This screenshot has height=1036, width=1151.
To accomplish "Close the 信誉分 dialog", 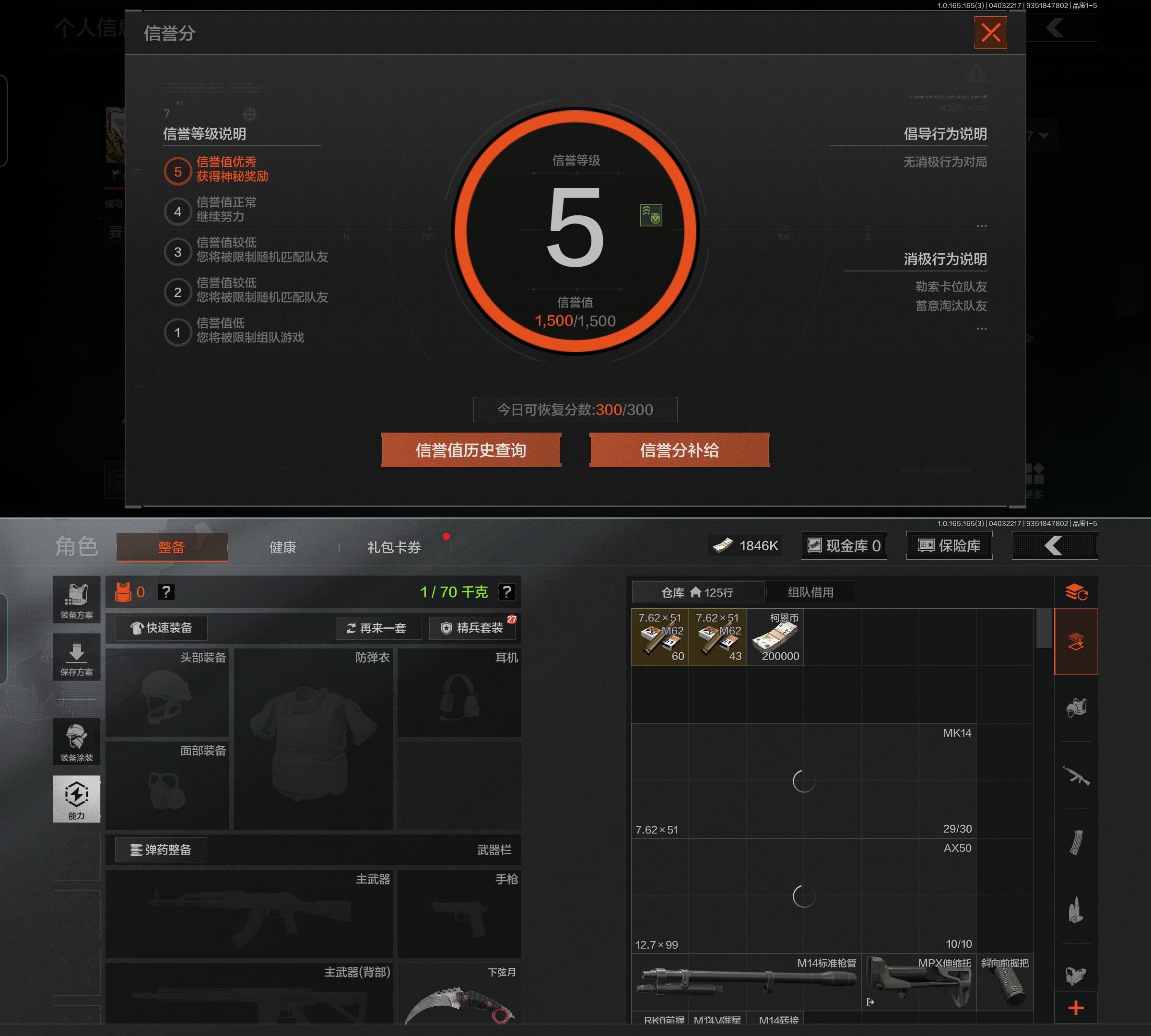I will [x=990, y=33].
